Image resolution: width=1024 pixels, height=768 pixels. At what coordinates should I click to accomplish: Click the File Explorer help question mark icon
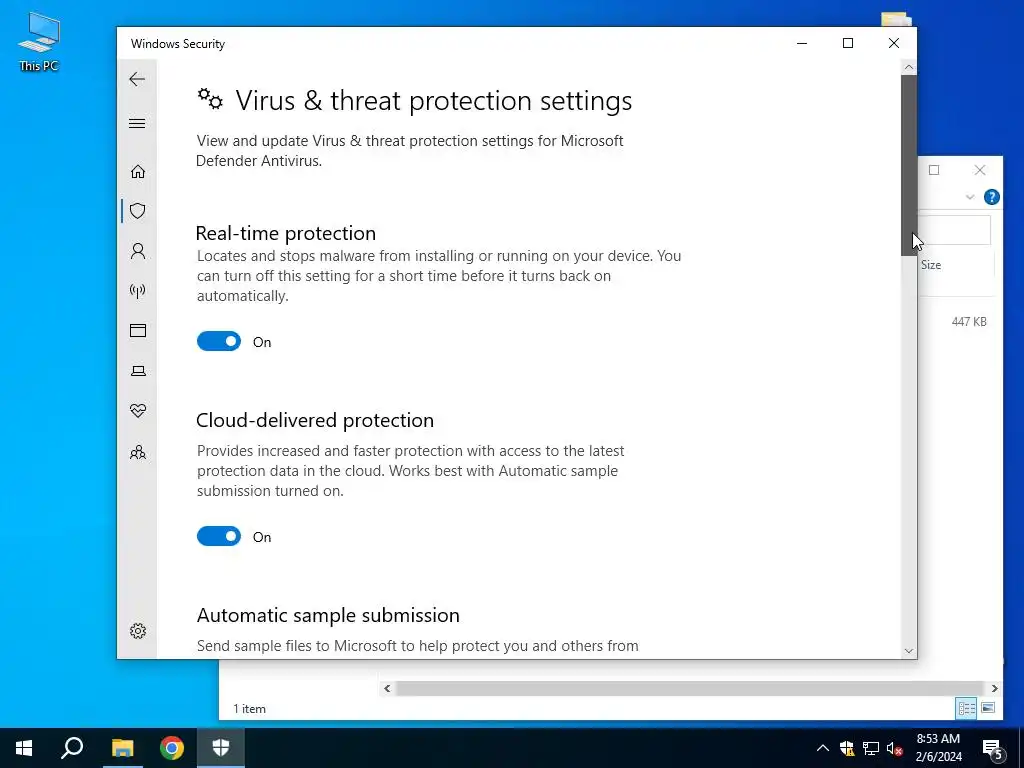click(991, 197)
